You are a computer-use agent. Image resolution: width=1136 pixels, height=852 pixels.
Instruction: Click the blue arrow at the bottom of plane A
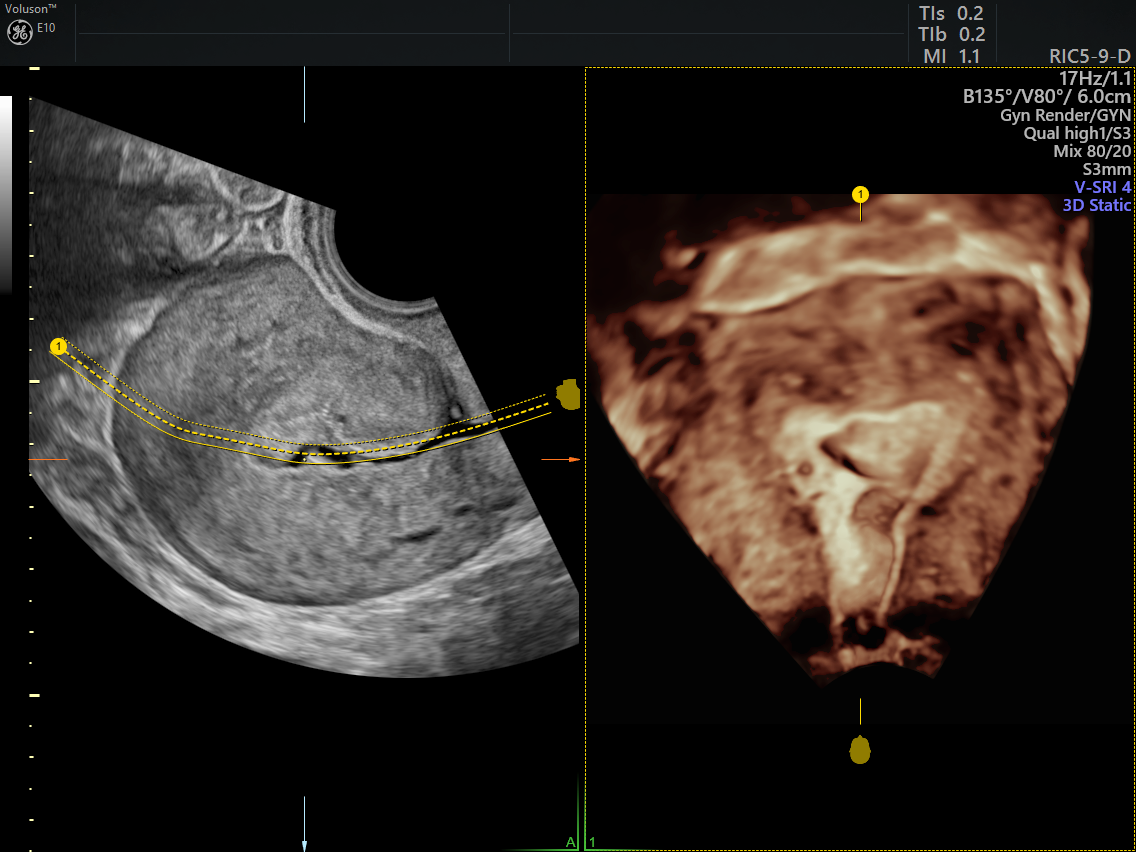click(304, 818)
